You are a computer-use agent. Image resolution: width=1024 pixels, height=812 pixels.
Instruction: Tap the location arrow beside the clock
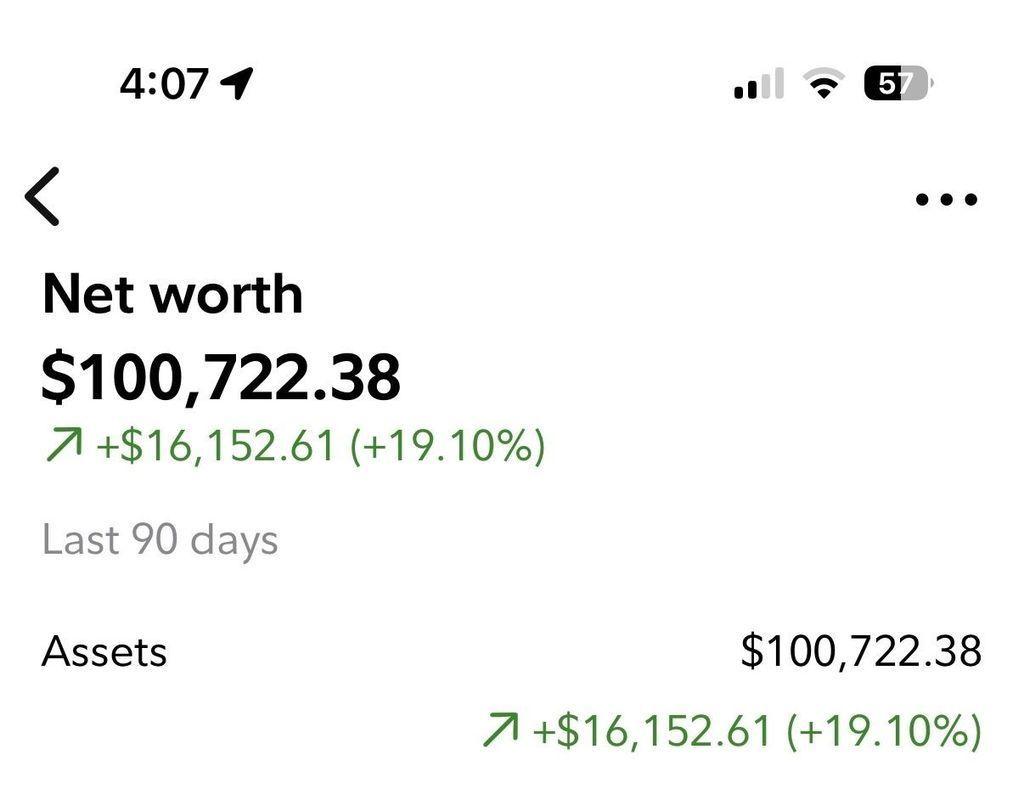click(237, 84)
